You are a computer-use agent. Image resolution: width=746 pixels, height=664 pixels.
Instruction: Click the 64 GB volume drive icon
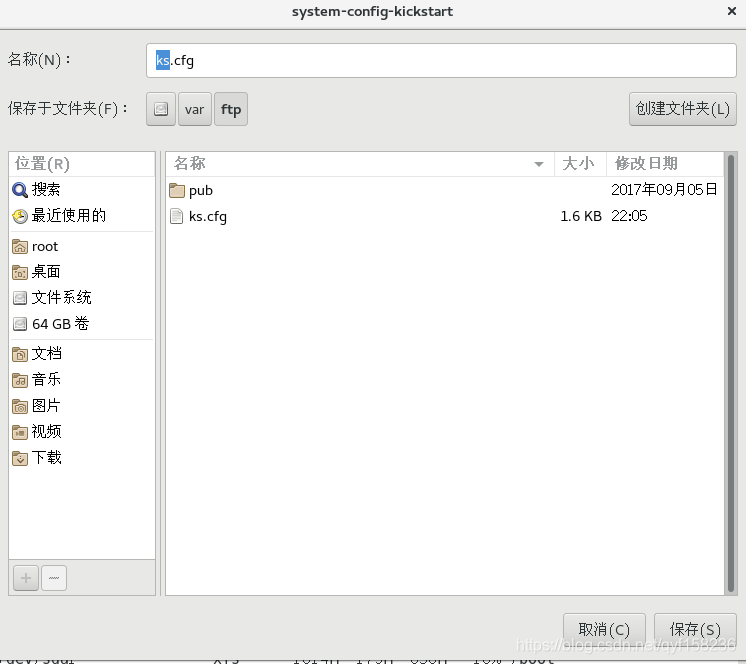tap(20, 324)
